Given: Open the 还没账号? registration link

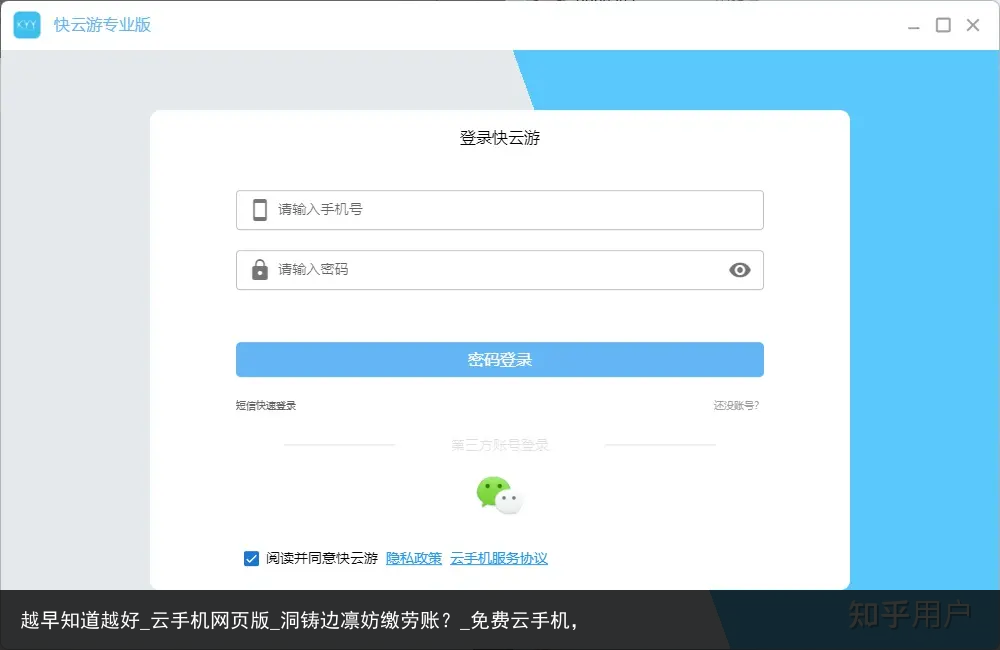Looking at the screenshot, I should [x=736, y=406].
